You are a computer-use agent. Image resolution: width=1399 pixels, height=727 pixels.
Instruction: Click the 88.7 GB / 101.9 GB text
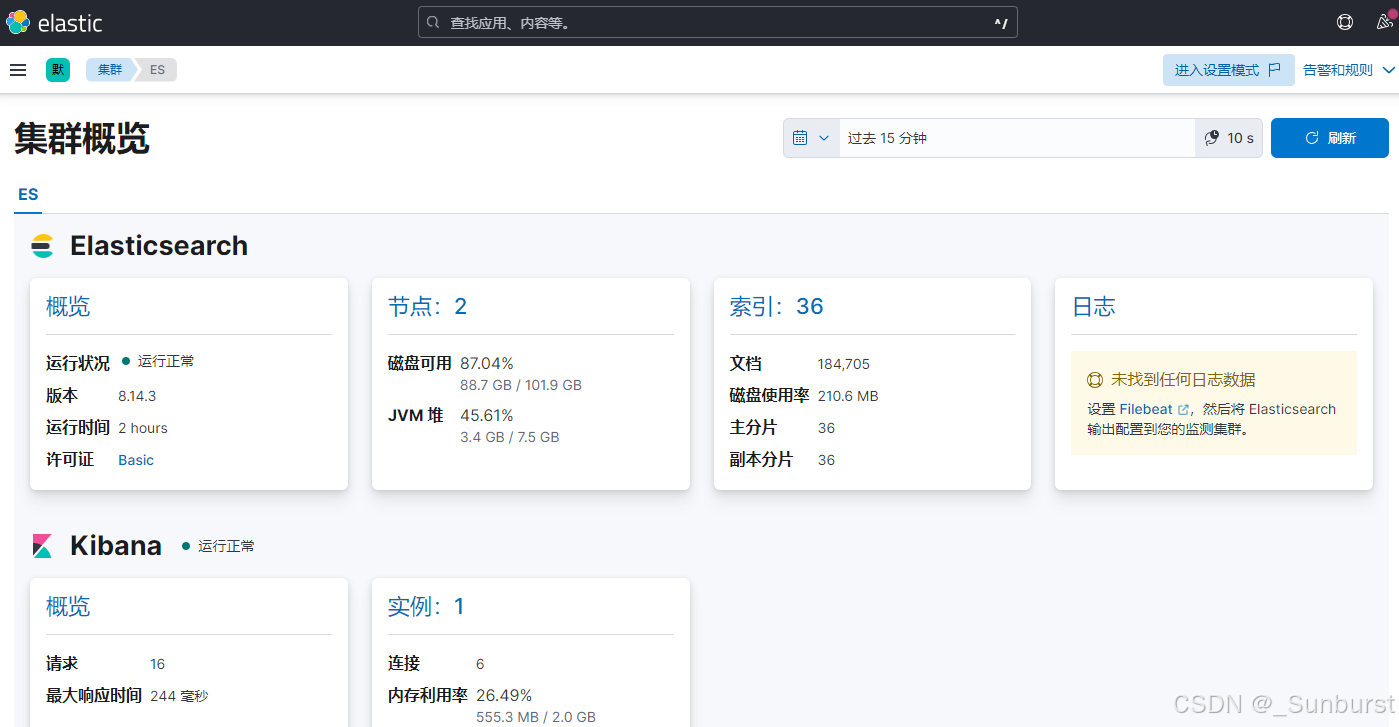point(521,385)
